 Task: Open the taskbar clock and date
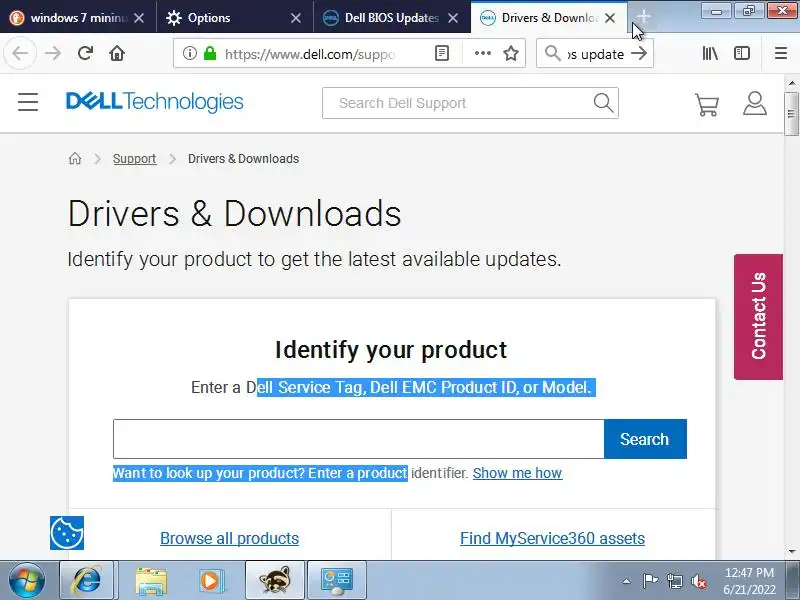coord(749,581)
